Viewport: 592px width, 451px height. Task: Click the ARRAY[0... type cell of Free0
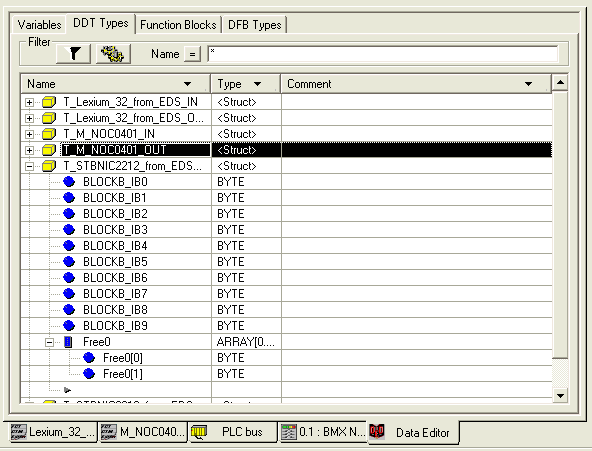coord(246,342)
